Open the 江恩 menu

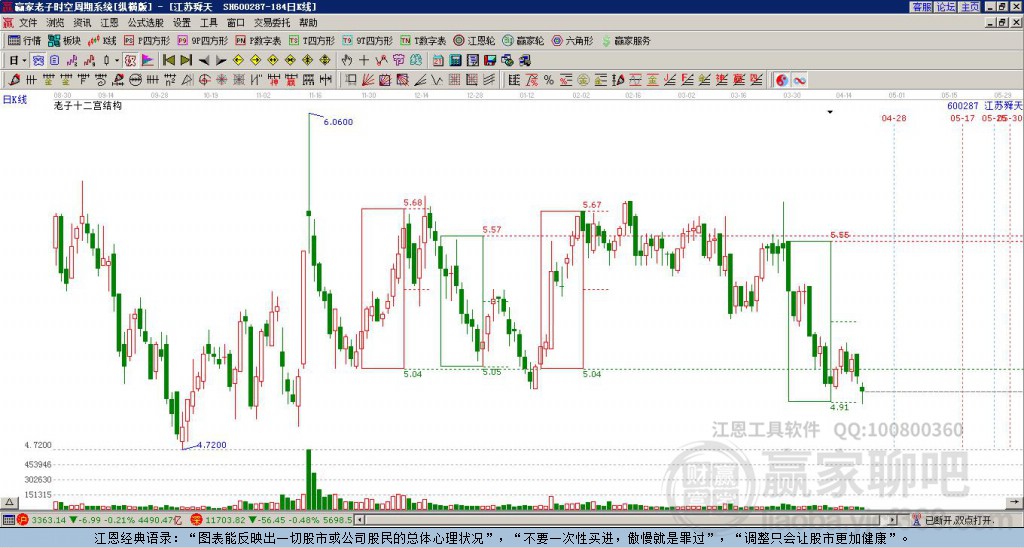(x=109, y=23)
